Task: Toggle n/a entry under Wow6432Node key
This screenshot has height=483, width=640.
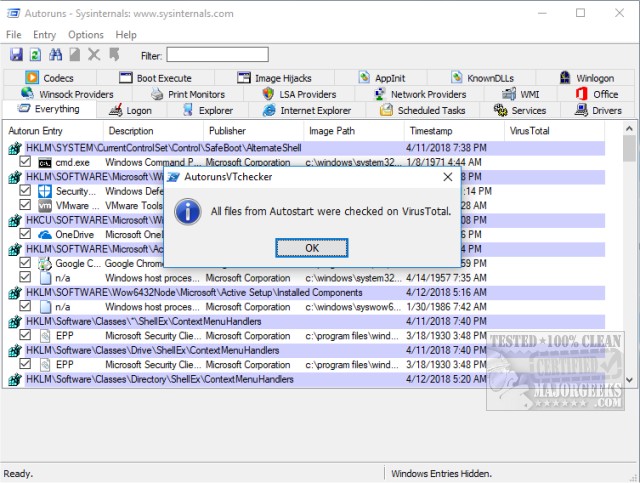Action: pyautogui.click(x=25, y=306)
